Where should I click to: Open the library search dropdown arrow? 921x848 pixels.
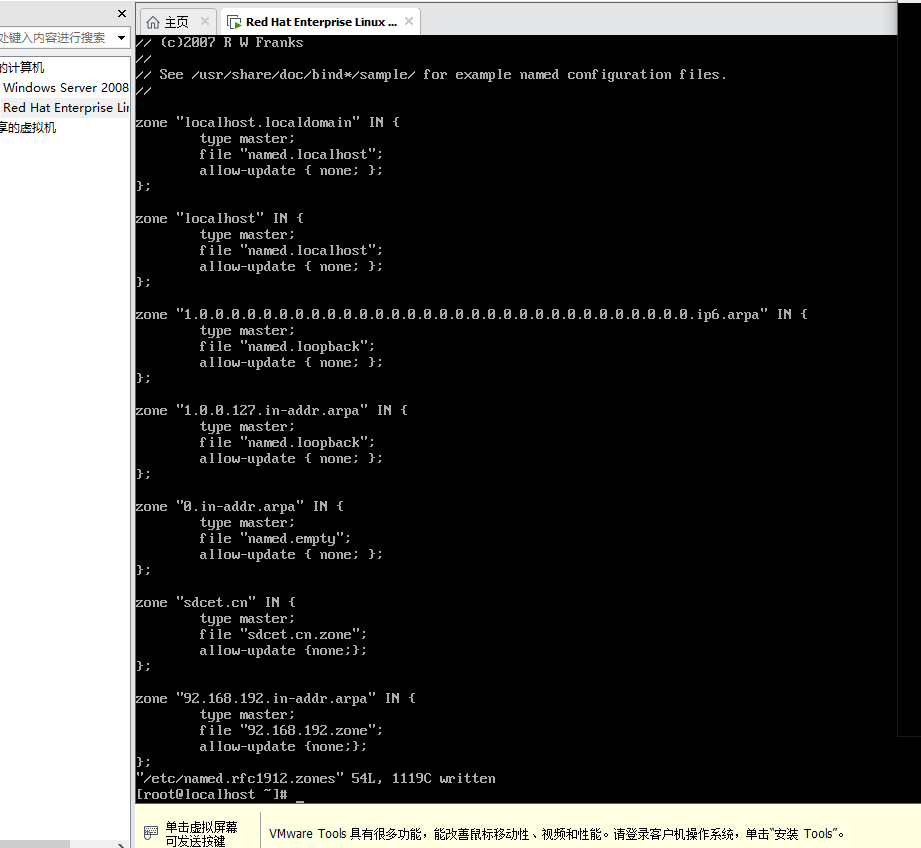pyautogui.click(x=121, y=38)
